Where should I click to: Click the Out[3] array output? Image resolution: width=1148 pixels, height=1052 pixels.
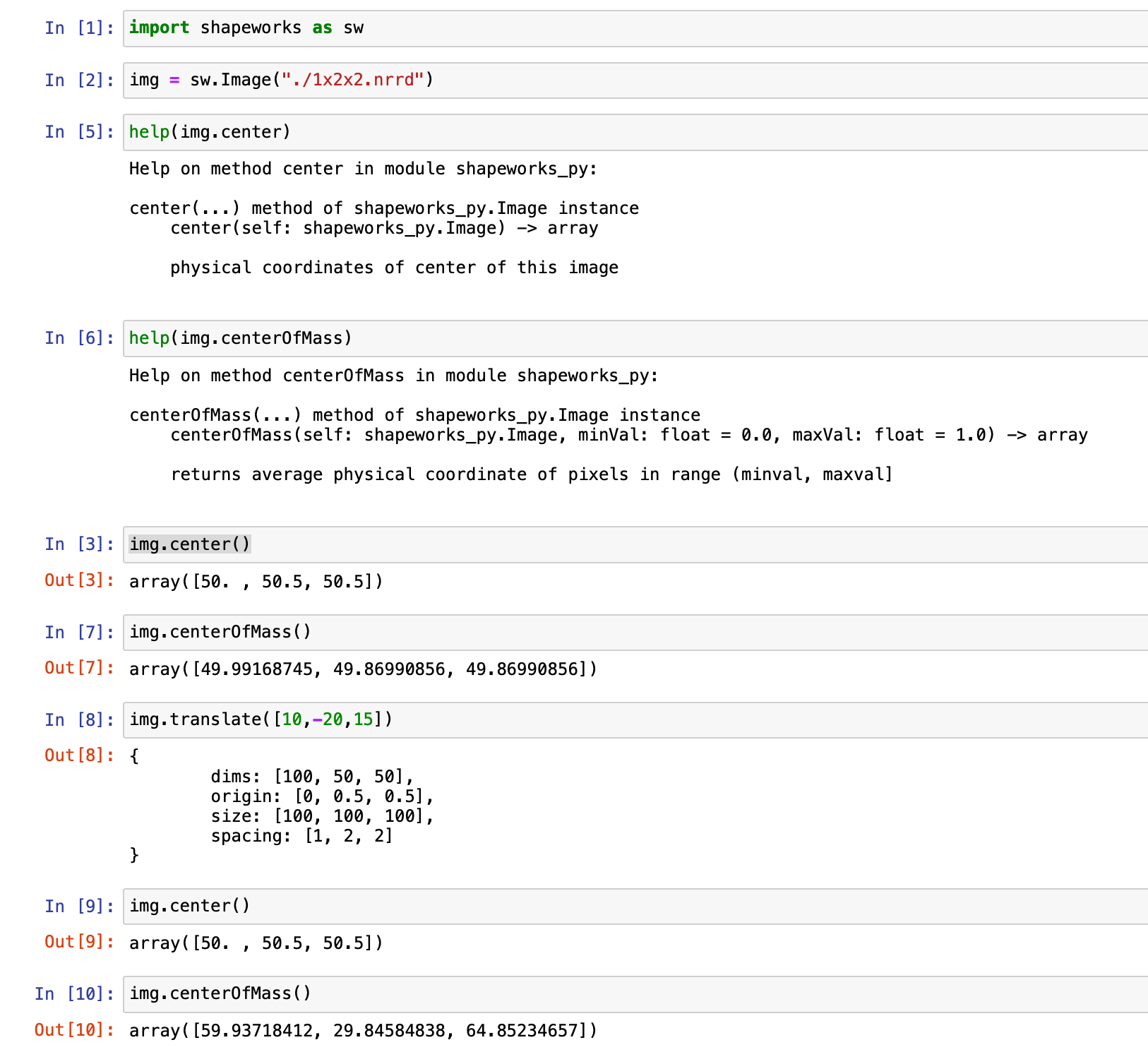click(256, 581)
